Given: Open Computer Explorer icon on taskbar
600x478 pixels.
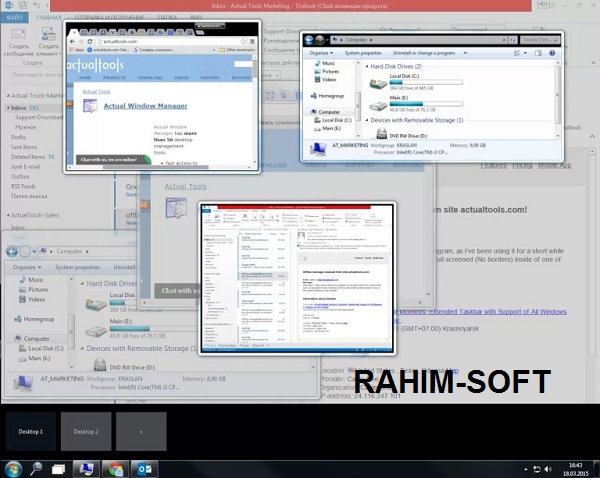Looking at the screenshot, I should (86, 469).
